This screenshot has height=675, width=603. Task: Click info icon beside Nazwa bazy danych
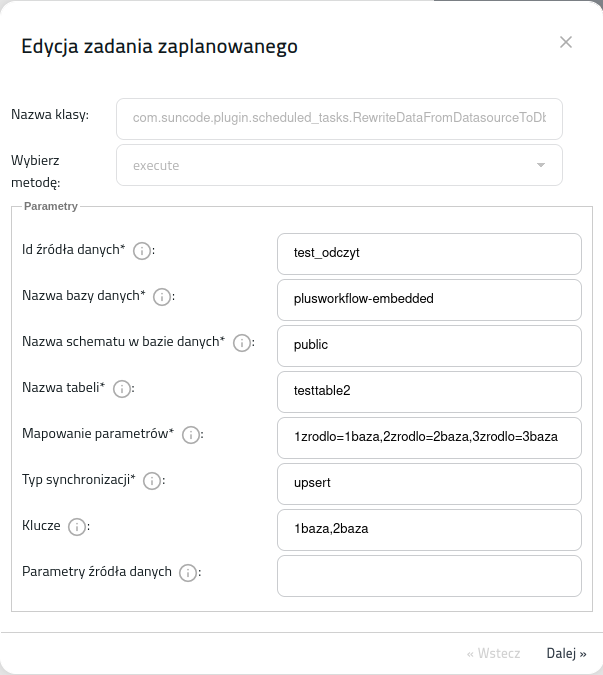tap(162, 297)
